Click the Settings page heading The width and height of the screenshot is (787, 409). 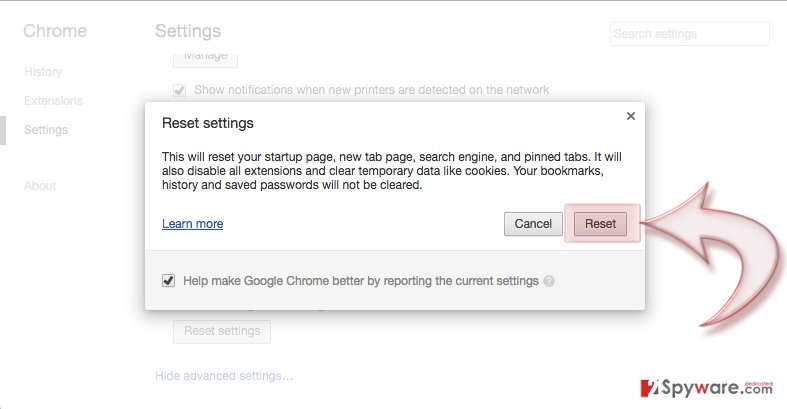(x=188, y=31)
